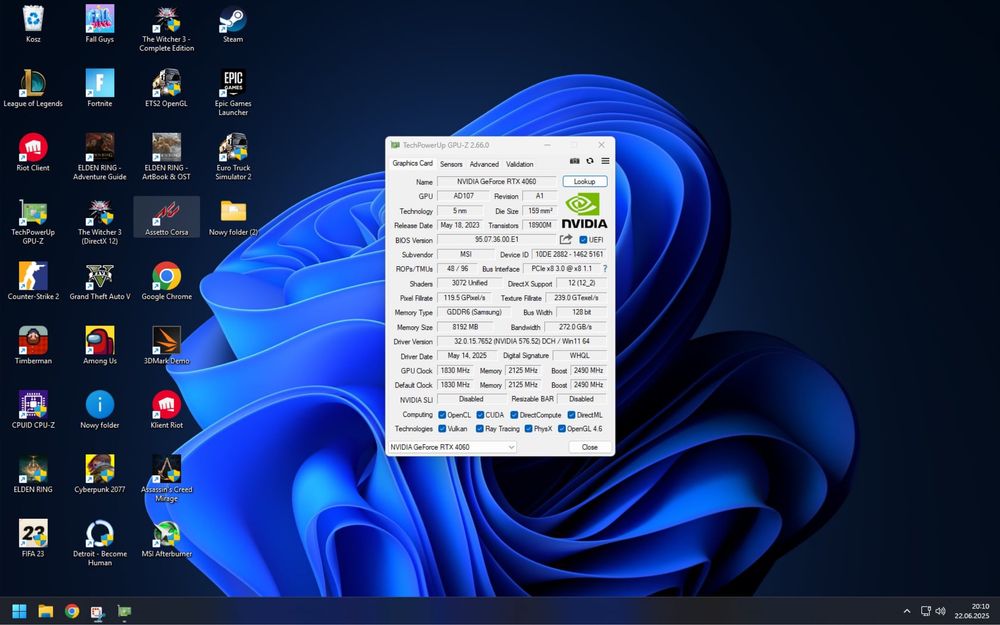Click the BIOS export share icon

point(566,239)
